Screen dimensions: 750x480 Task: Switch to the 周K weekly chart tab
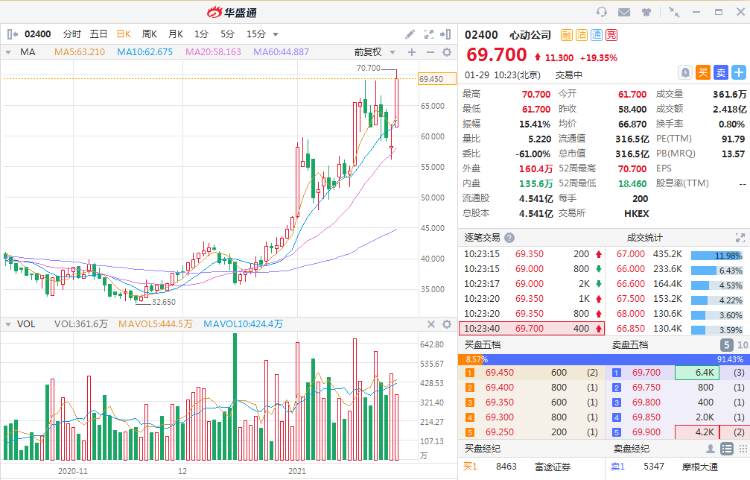point(149,33)
